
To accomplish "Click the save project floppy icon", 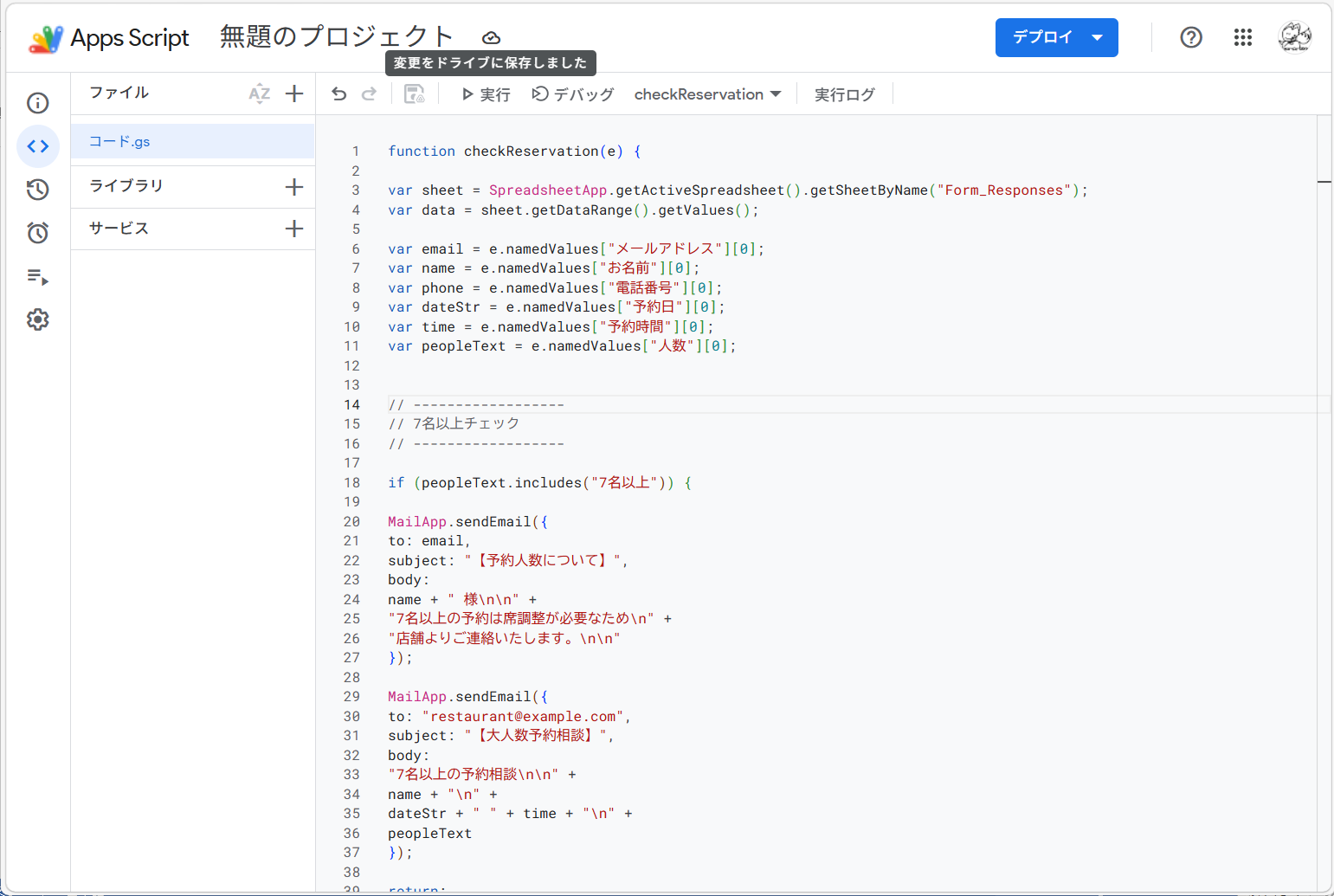I will (415, 94).
